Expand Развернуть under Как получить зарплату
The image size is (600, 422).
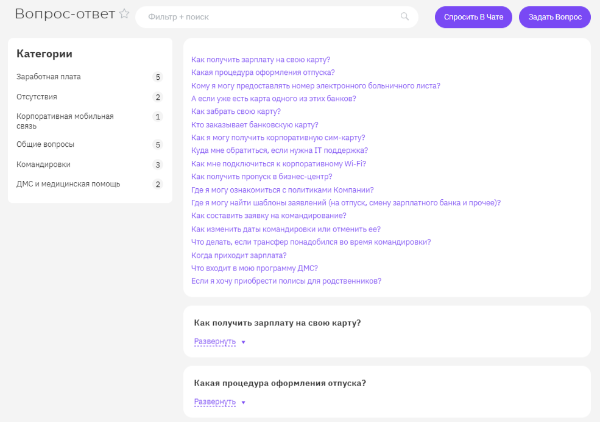coord(215,341)
